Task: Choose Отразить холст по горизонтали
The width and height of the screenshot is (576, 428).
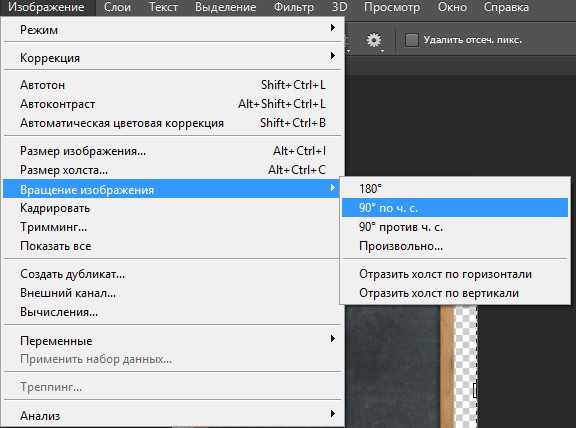Action: click(455, 274)
